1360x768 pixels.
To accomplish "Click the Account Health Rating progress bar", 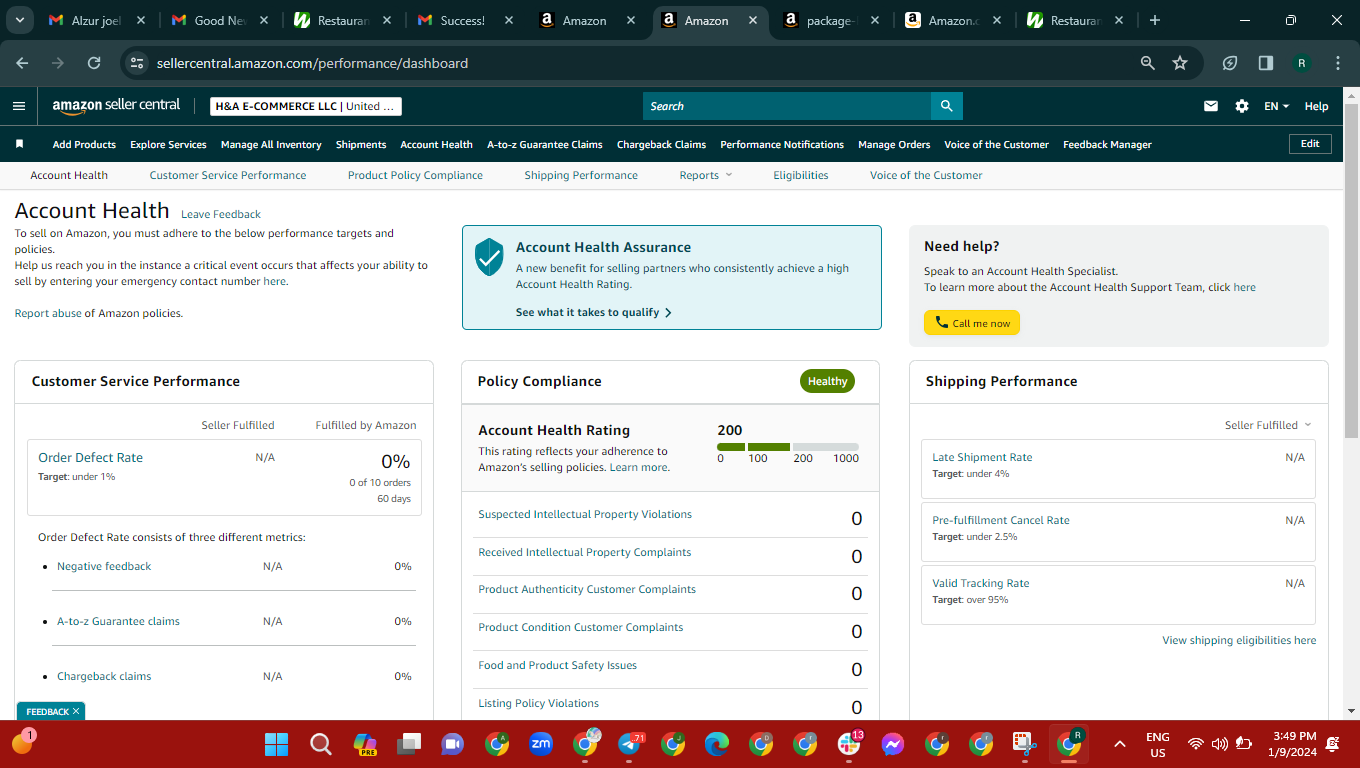I will click(x=788, y=447).
